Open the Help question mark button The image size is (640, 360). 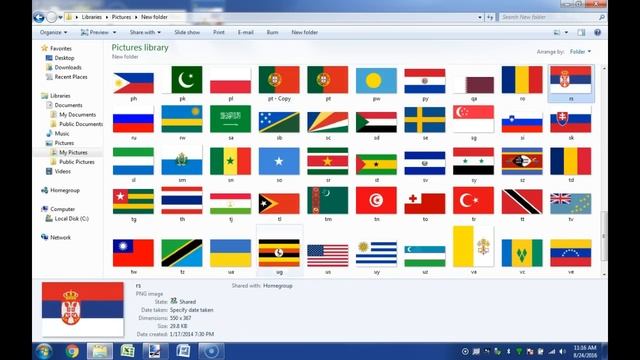pos(598,32)
